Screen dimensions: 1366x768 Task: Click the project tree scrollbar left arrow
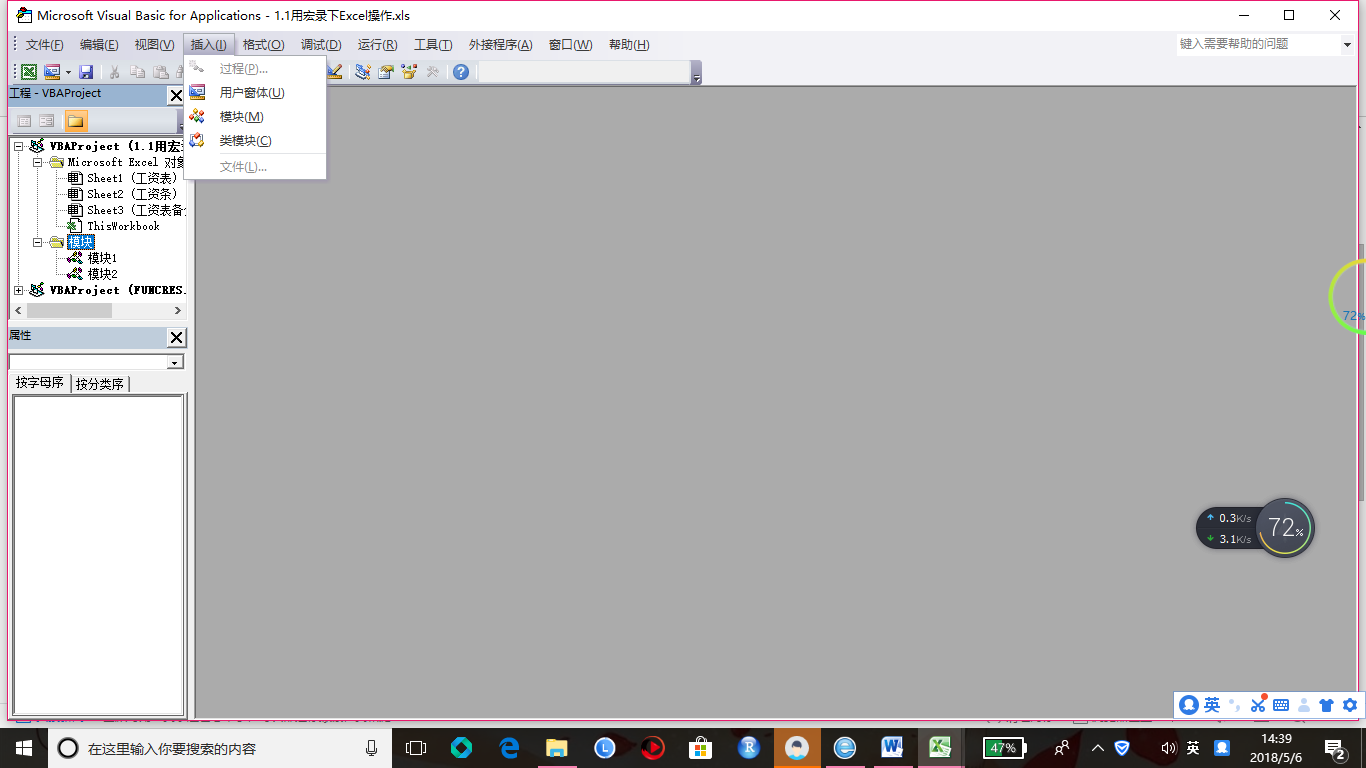[x=18, y=311]
